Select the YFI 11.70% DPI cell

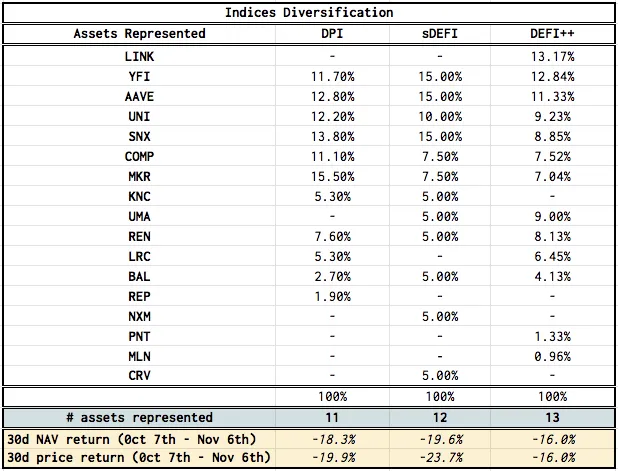(x=332, y=76)
